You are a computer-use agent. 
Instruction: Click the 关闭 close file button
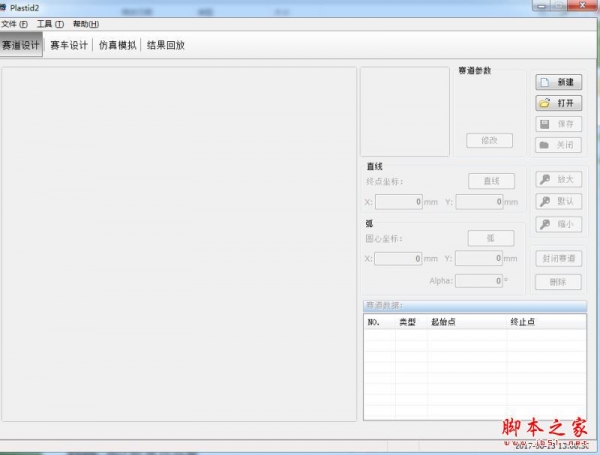click(x=558, y=145)
